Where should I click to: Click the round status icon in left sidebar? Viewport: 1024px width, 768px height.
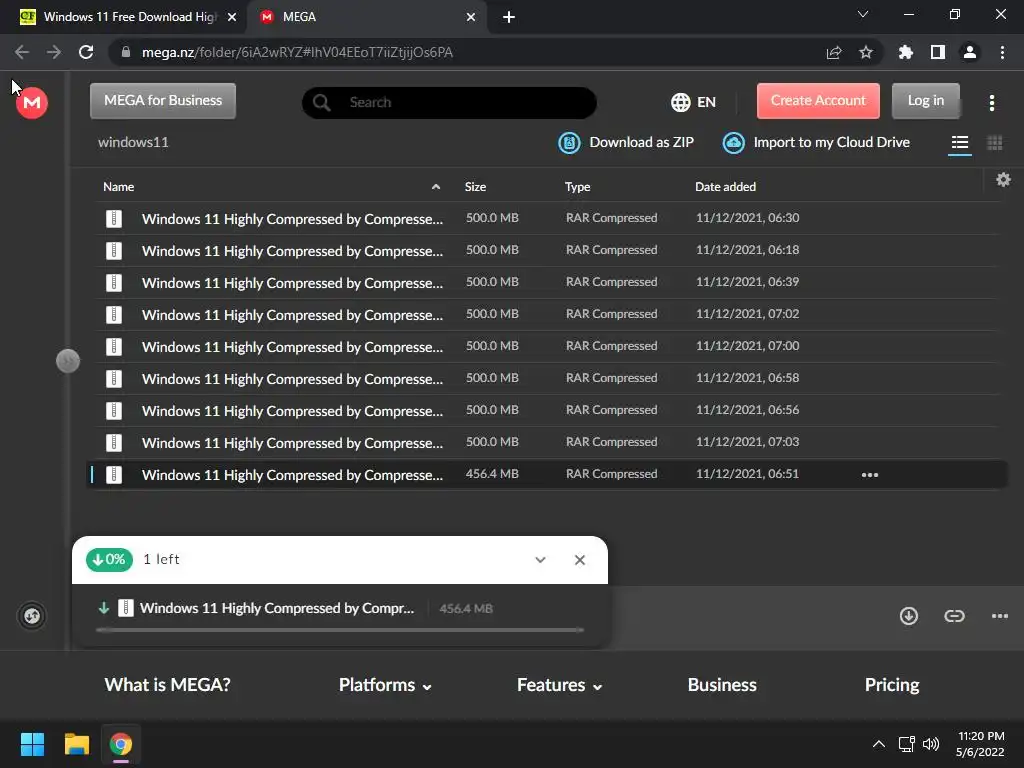click(x=32, y=616)
